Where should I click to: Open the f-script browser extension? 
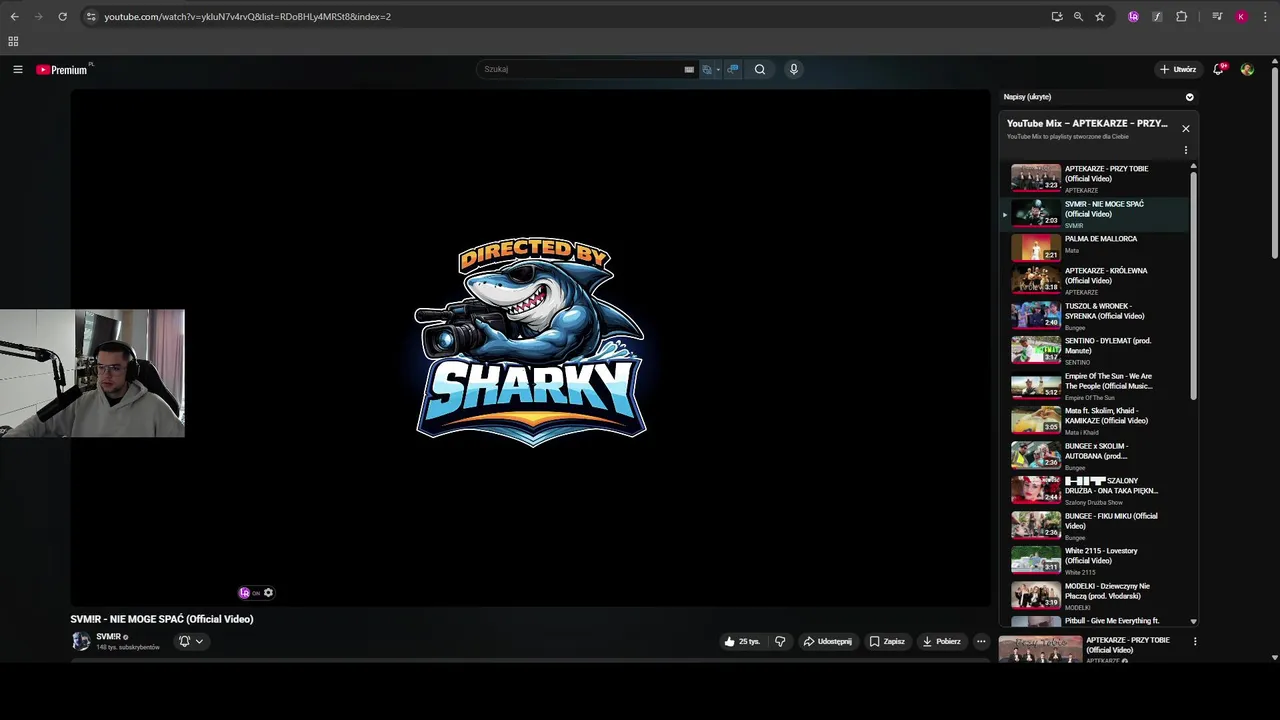(1157, 16)
